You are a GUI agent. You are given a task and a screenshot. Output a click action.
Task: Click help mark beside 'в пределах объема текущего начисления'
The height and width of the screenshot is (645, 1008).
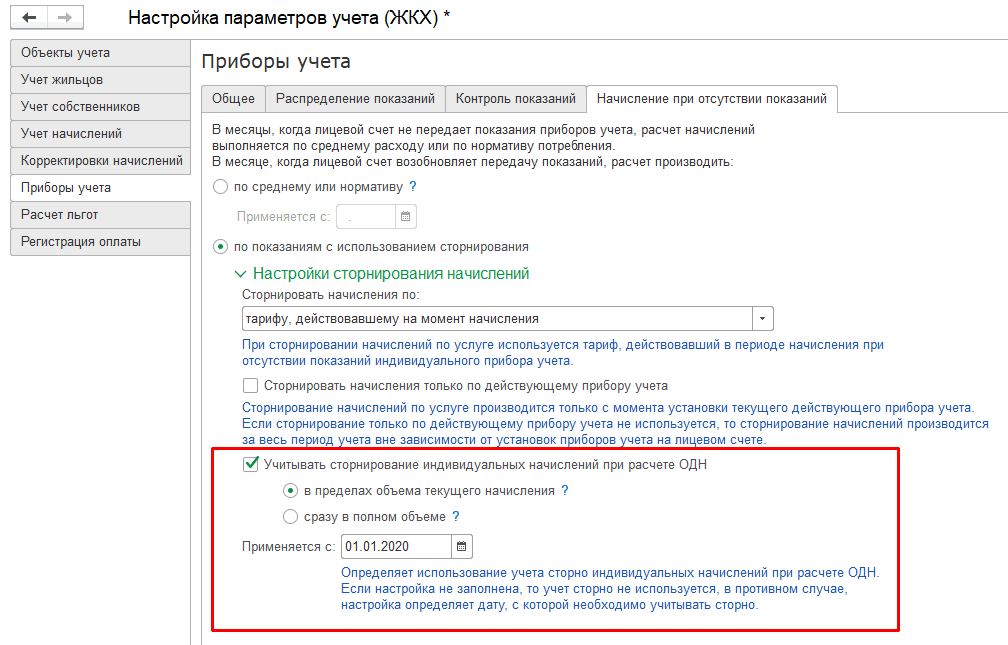(x=564, y=491)
